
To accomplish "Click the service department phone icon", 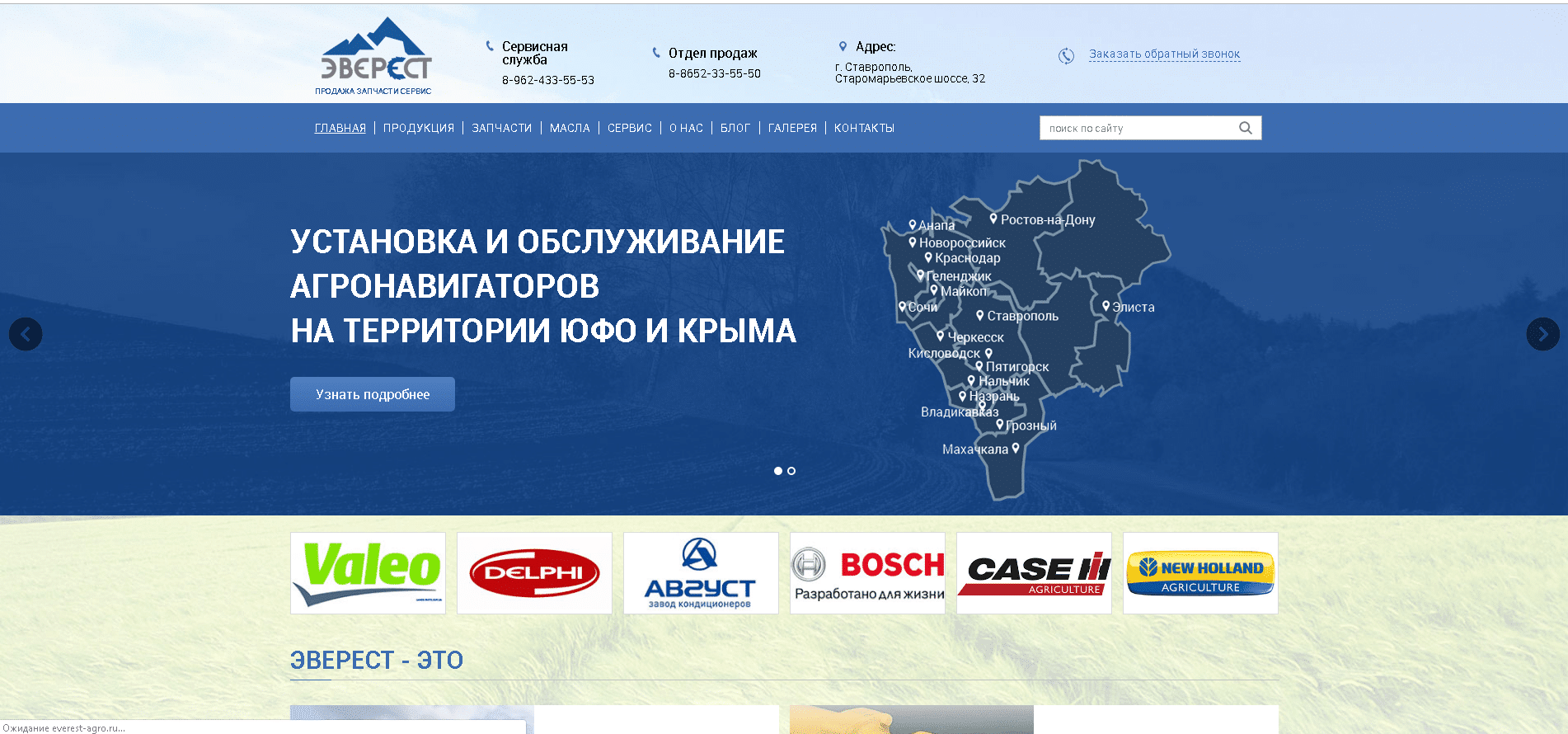I will point(490,46).
